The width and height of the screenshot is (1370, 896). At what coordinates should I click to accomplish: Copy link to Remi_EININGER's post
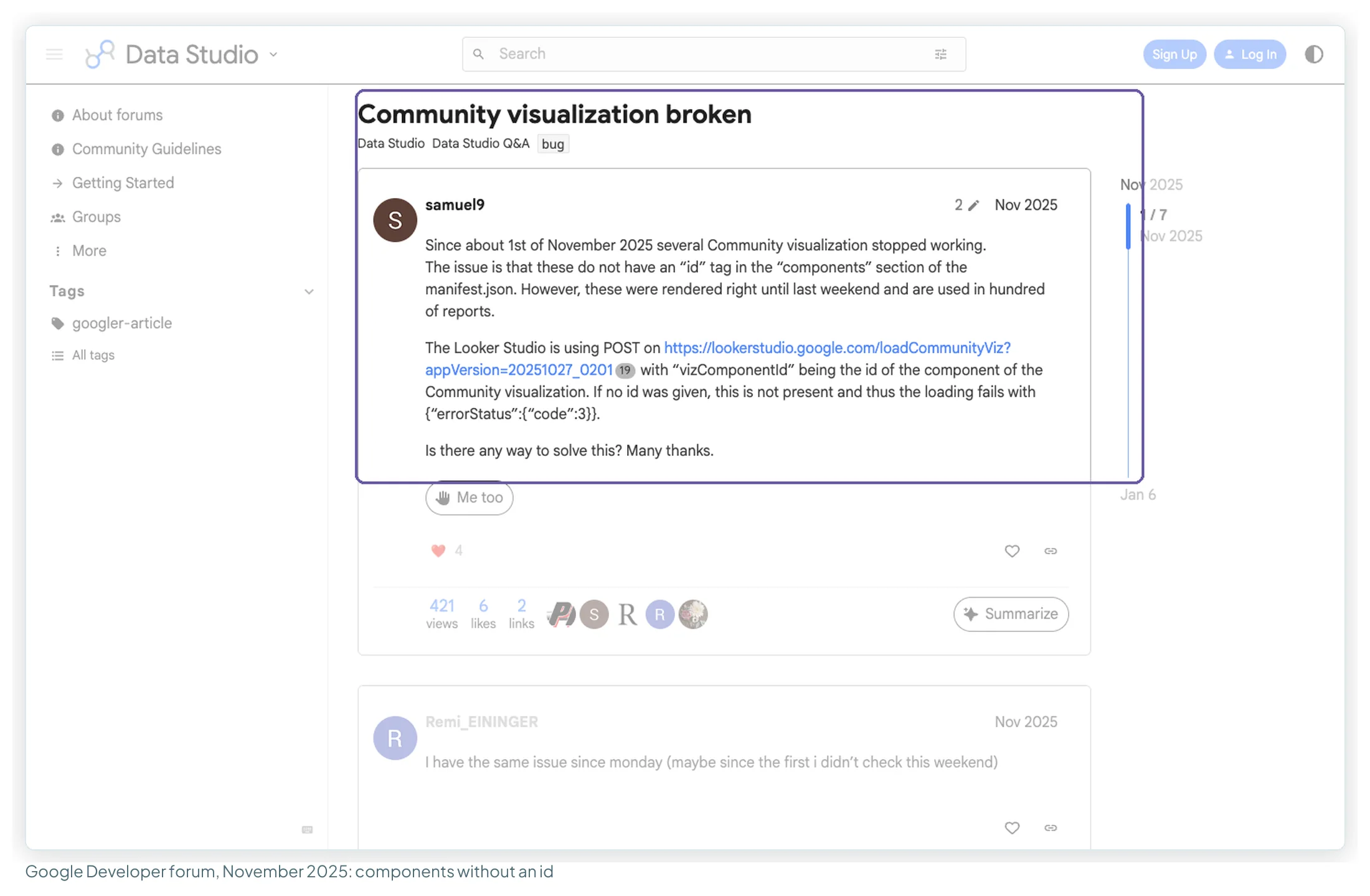pos(1051,828)
